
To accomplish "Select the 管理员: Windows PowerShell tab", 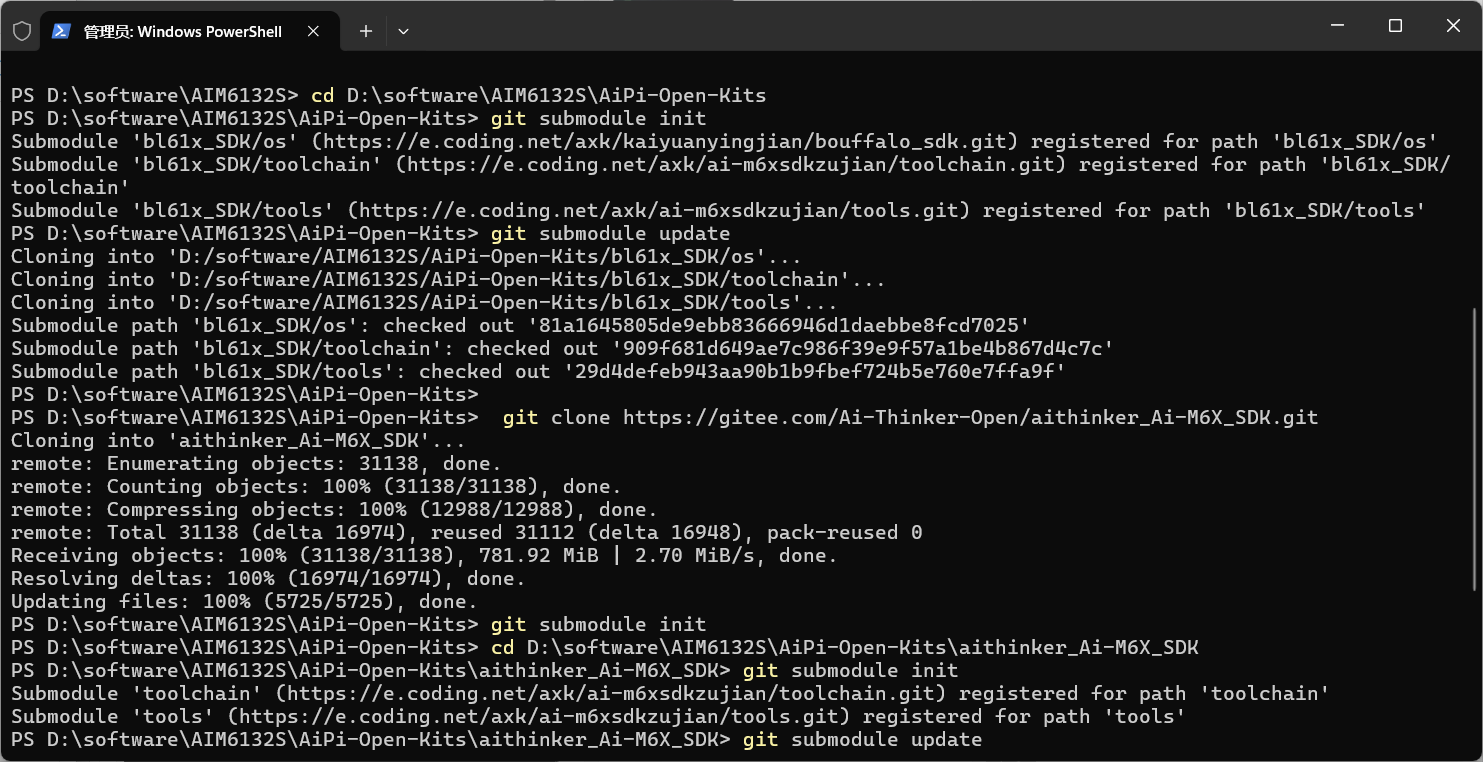I will pos(188,31).
